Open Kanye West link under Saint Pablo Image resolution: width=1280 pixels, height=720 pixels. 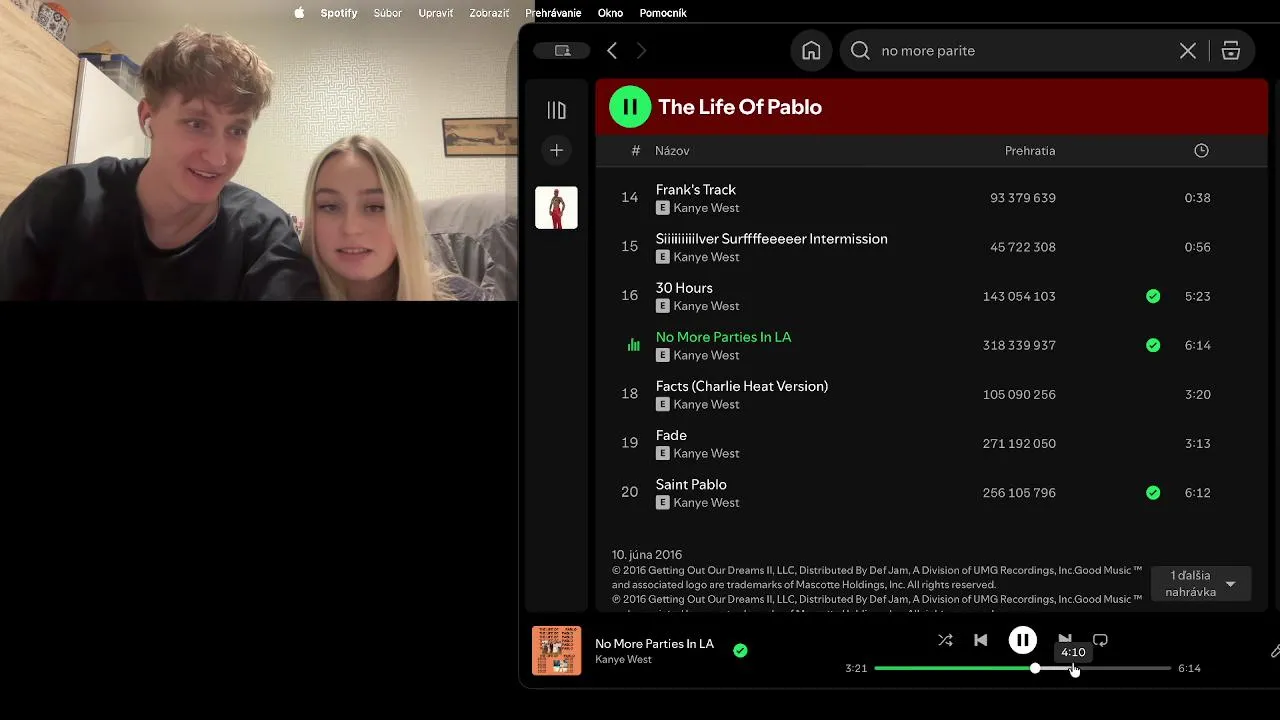(706, 503)
